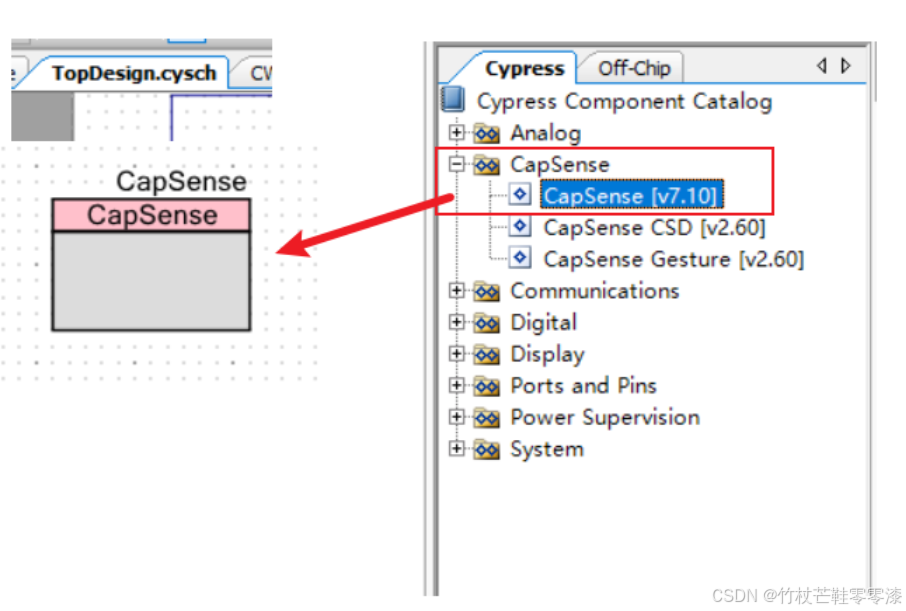Click the Cypress Component Catalog book icon
906x611 pixels.
pyautogui.click(x=452, y=99)
